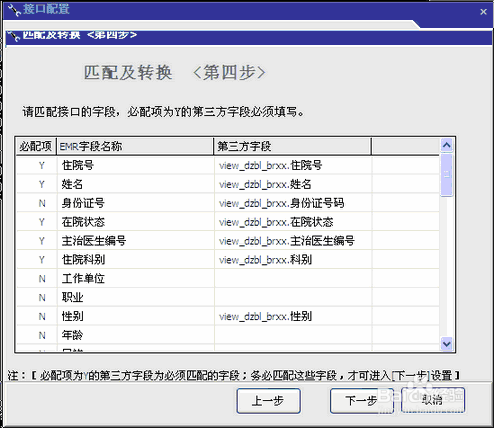The image size is (494, 428).
Task: Select the EMR field cell 姓名
Action: tap(136, 184)
